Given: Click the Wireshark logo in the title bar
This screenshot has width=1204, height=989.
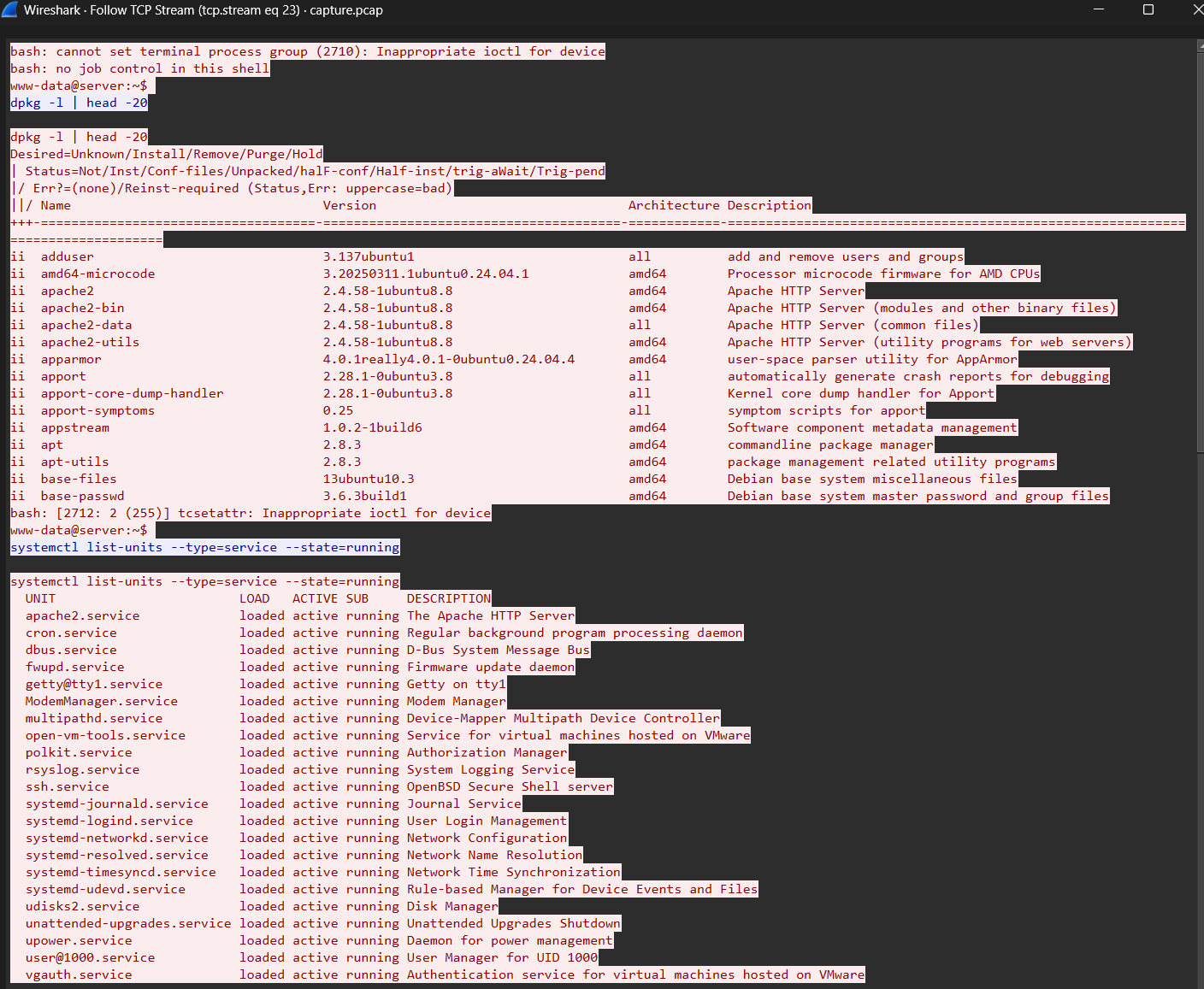Looking at the screenshot, I should pyautogui.click(x=10, y=9).
